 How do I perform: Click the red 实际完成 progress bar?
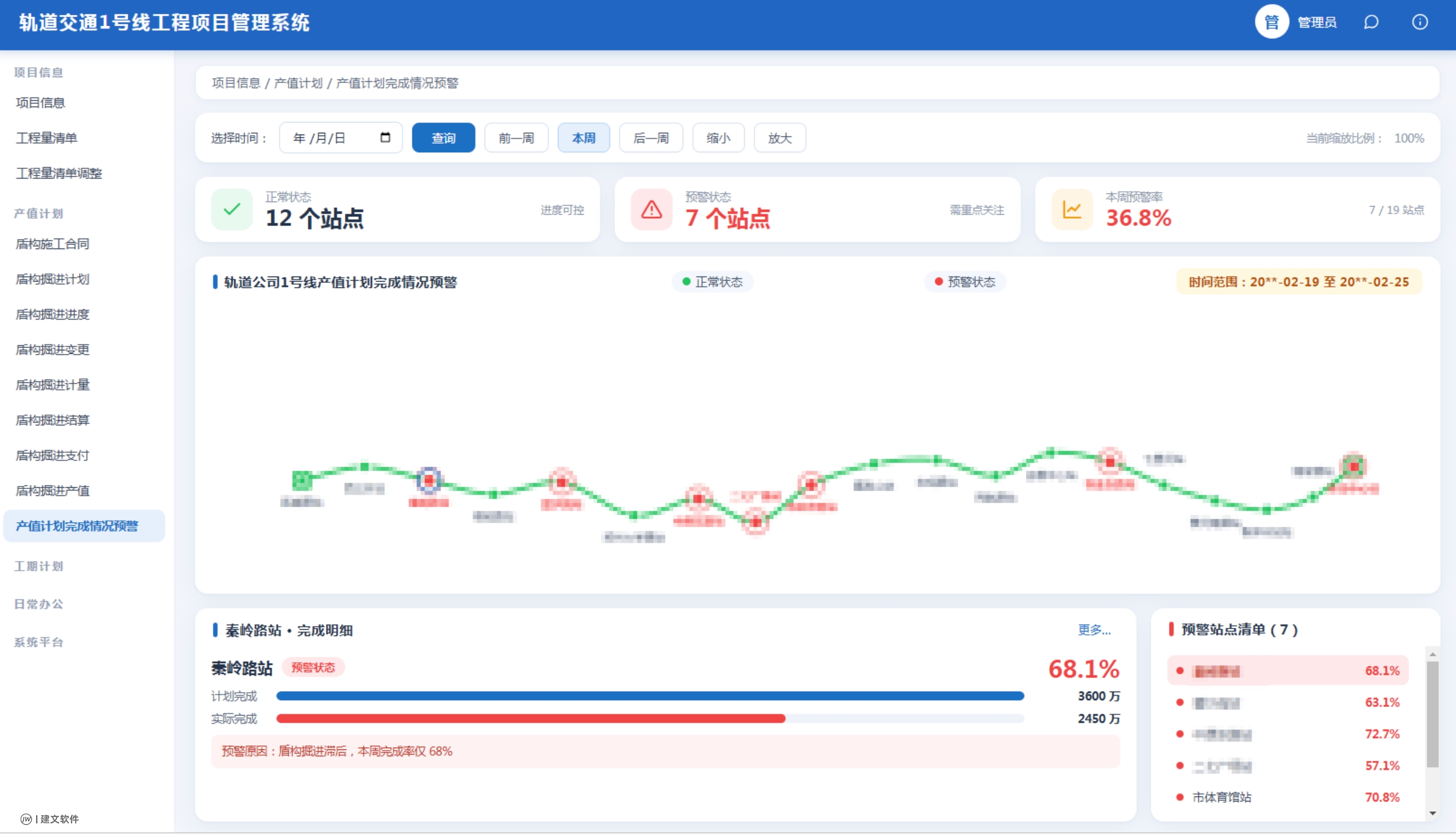coord(531,718)
